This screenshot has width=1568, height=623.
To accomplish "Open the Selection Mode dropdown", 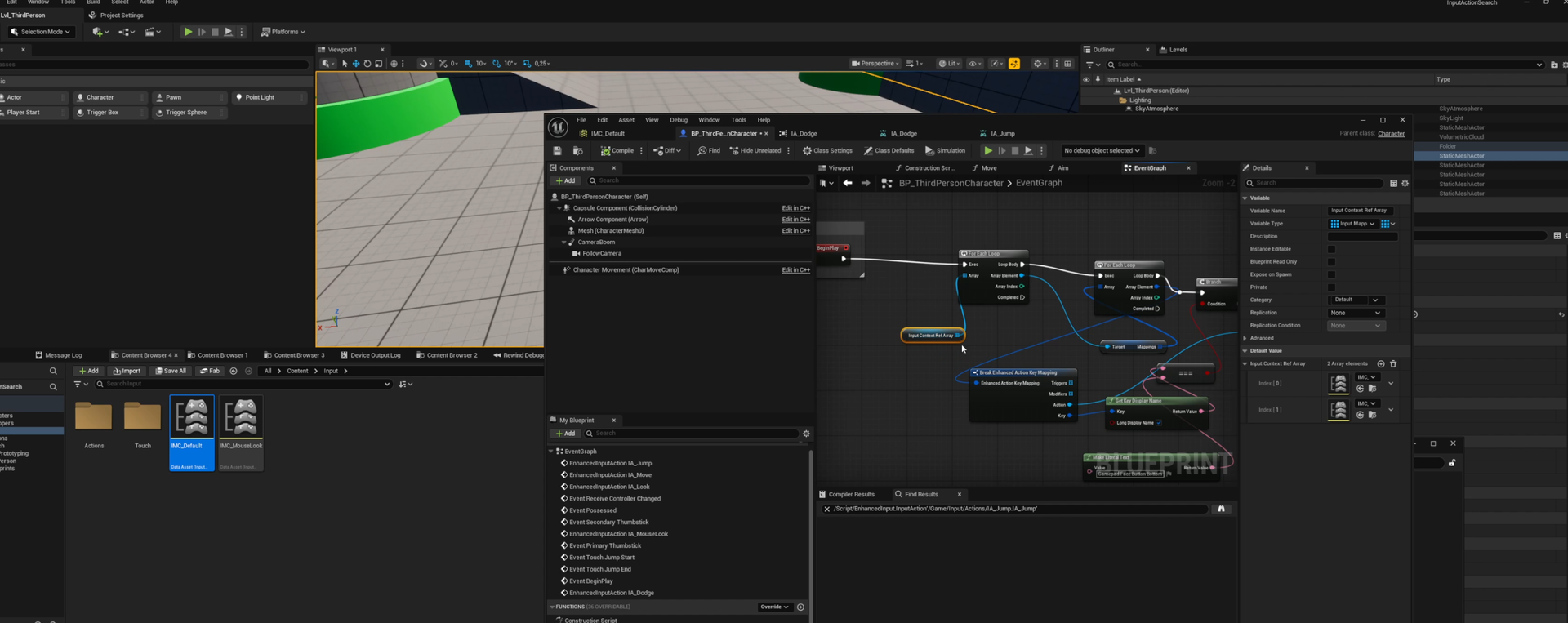I will pos(41,32).
